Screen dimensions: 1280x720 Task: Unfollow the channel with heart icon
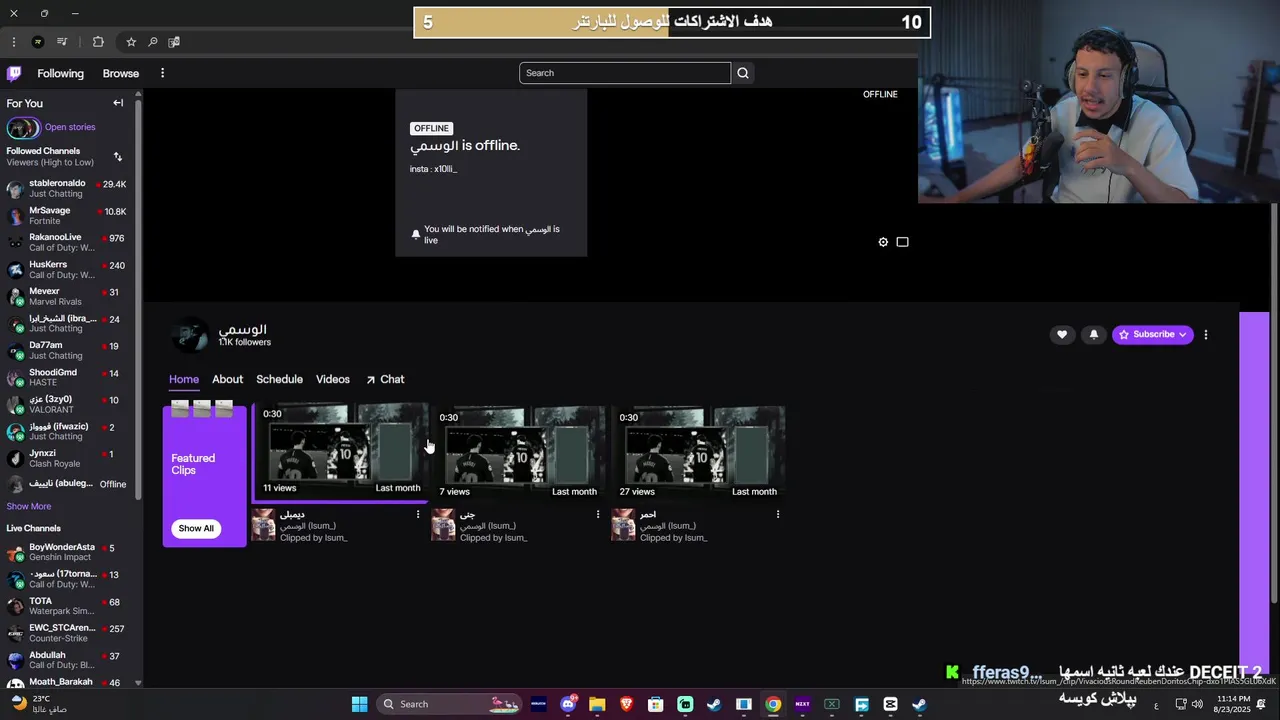tap(1062, 335)
